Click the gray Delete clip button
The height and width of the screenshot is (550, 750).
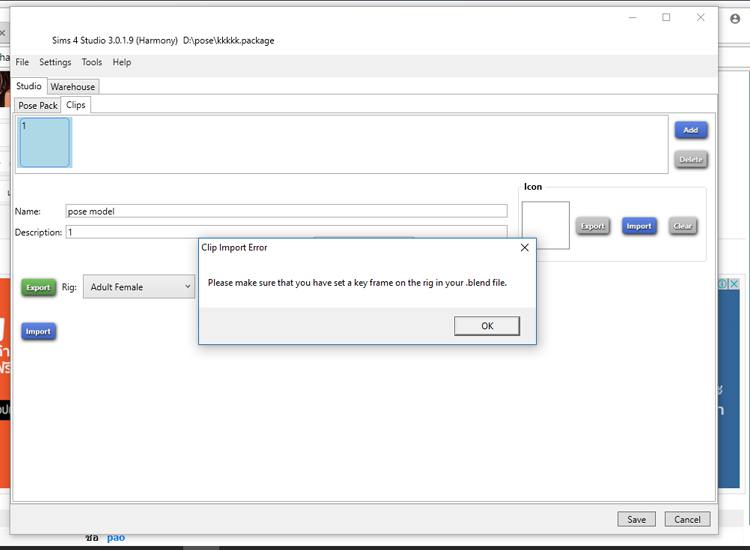pyautogui.click(x=691, y=159)
